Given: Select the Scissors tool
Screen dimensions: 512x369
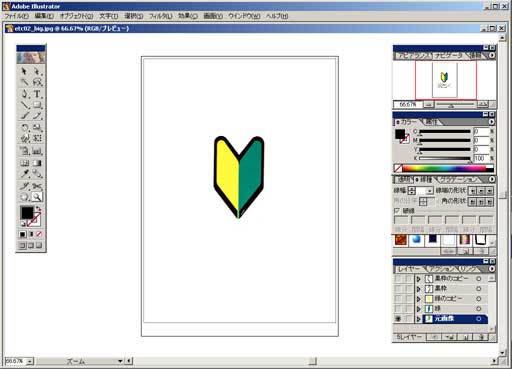Looking at the screenshot, I should (37, 186).
